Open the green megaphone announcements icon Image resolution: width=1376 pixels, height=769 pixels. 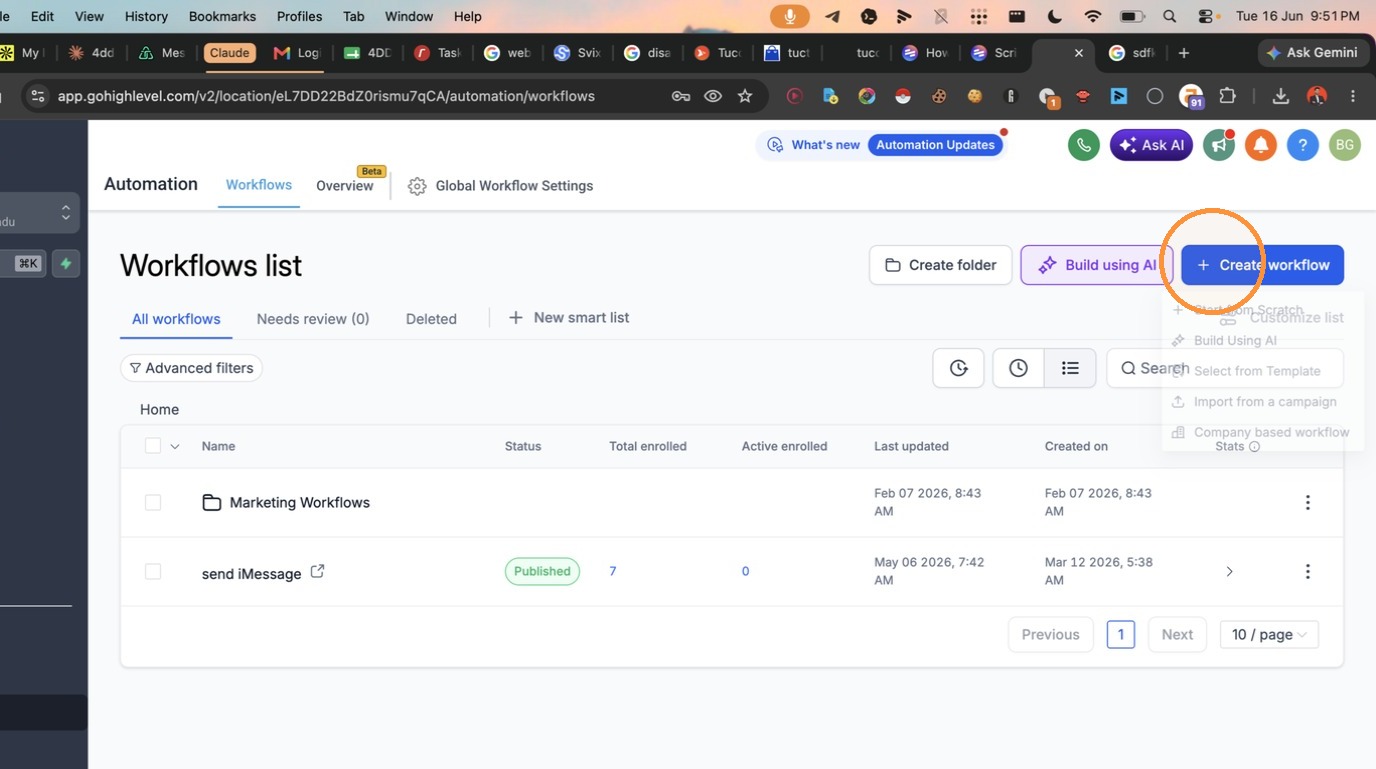(1219, 145)
